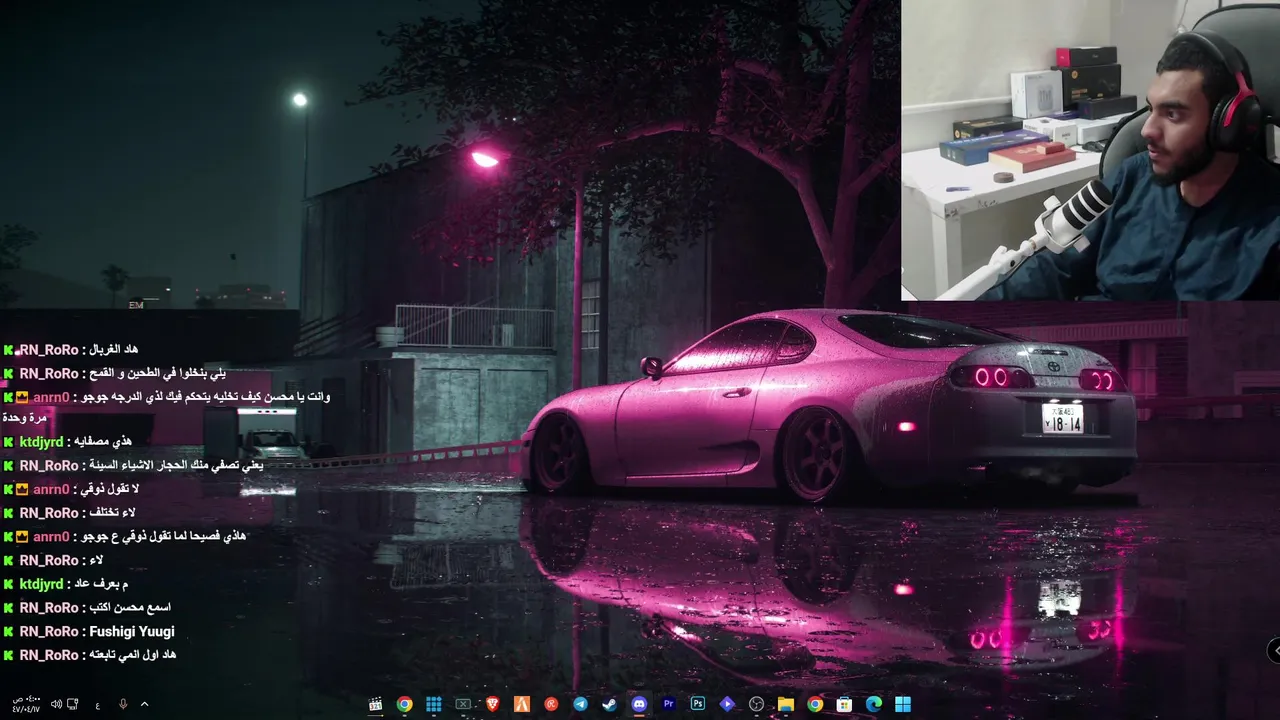Expand hidden system tray icons chevron
Viewport: 1280px width, 720px height.
pyautogui.click(x=144, y=704)
